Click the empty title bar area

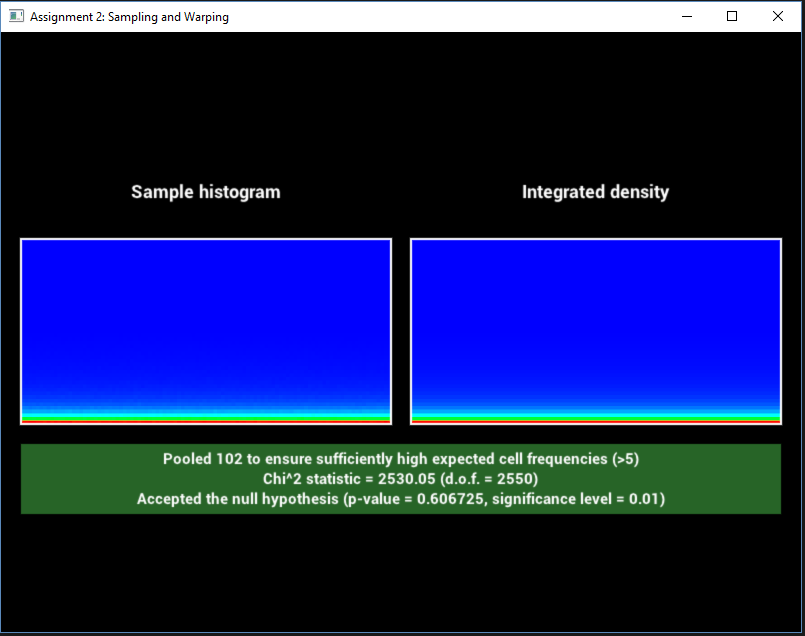450,16
